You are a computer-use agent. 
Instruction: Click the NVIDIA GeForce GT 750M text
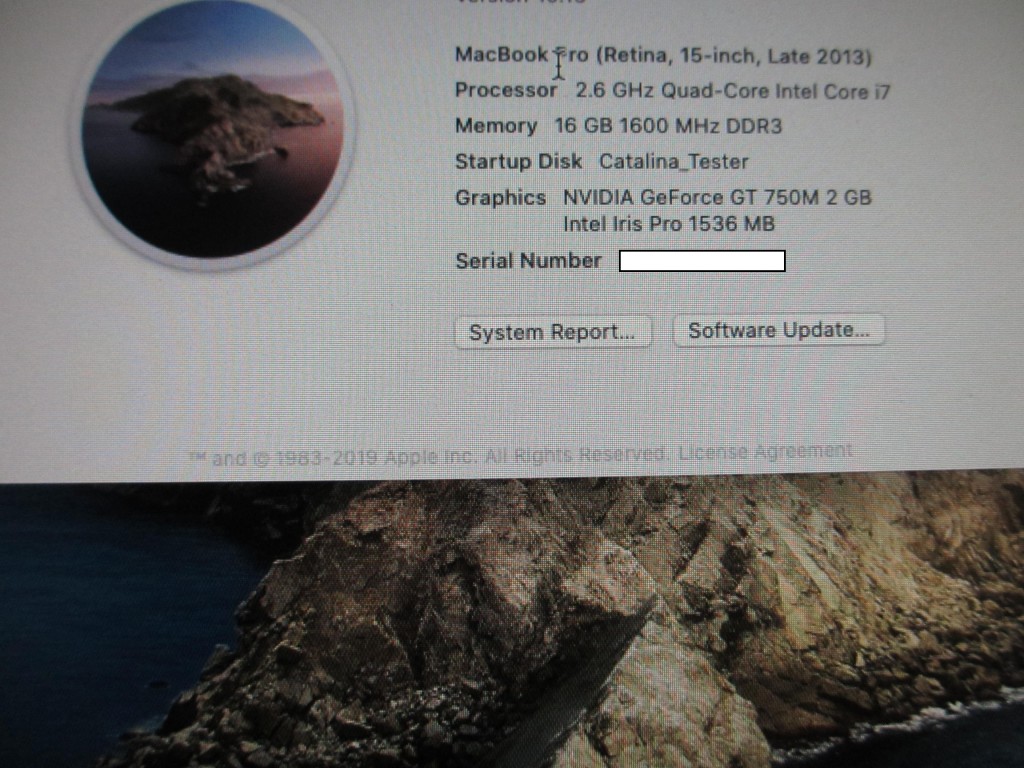click(x=717, y=197)
